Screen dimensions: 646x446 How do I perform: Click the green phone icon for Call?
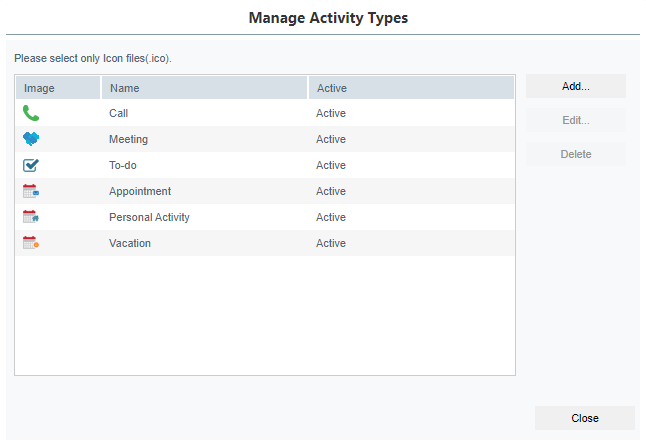pos(31,113)
